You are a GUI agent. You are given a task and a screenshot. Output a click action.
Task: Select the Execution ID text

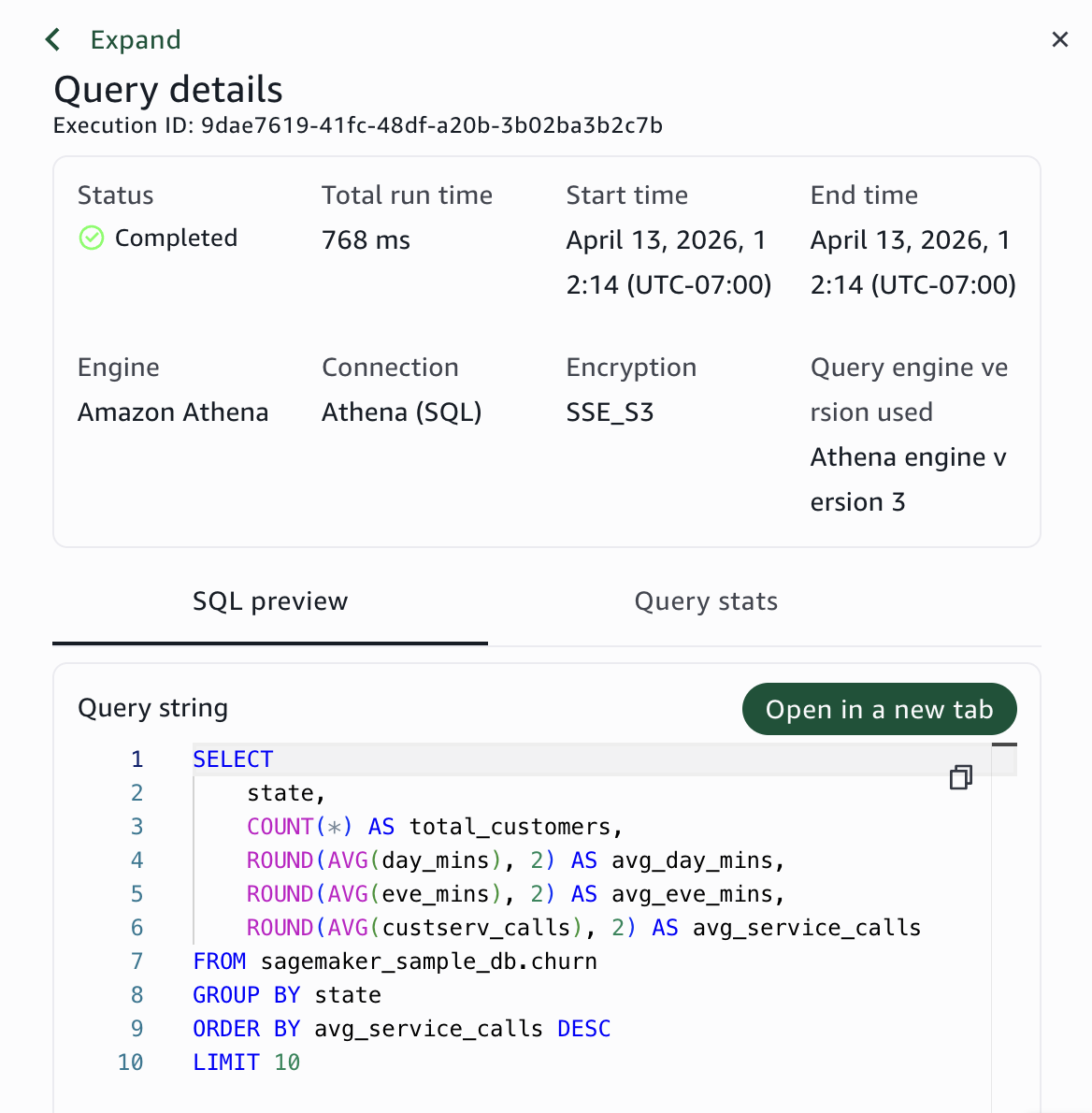(x=356, y=124)
